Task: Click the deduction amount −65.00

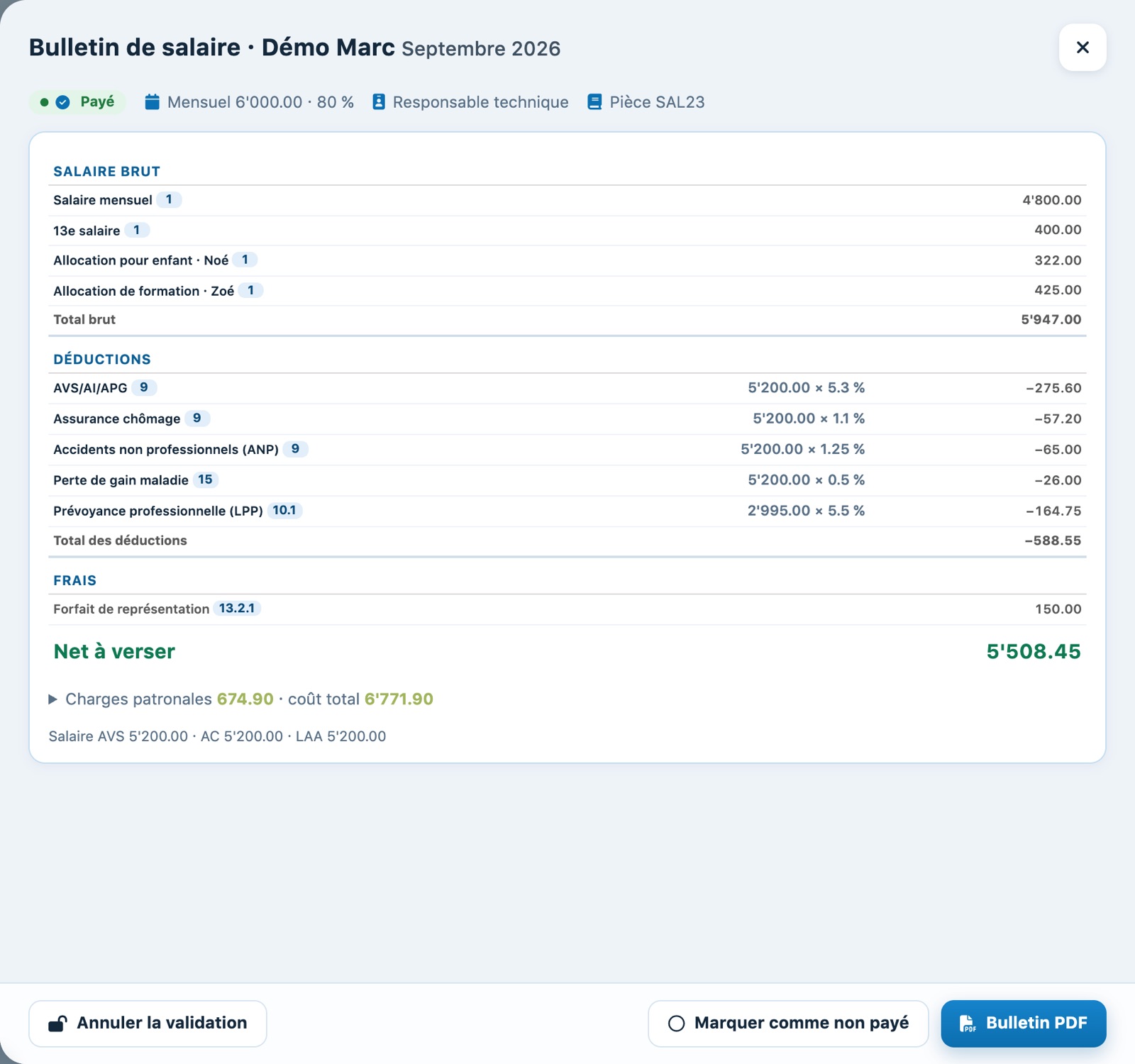Action: [1058, 449]
